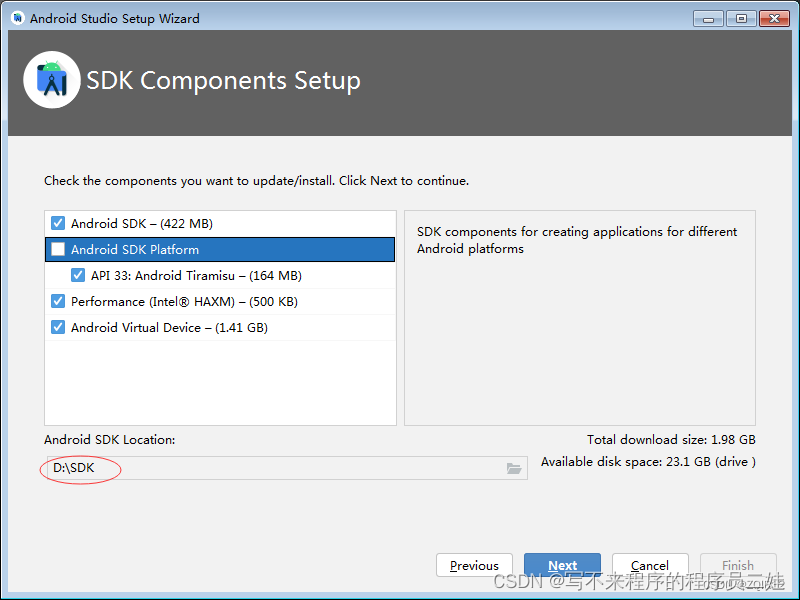Click the Finish button
Viewport: 800px width, 600px height.
(738, 565)
